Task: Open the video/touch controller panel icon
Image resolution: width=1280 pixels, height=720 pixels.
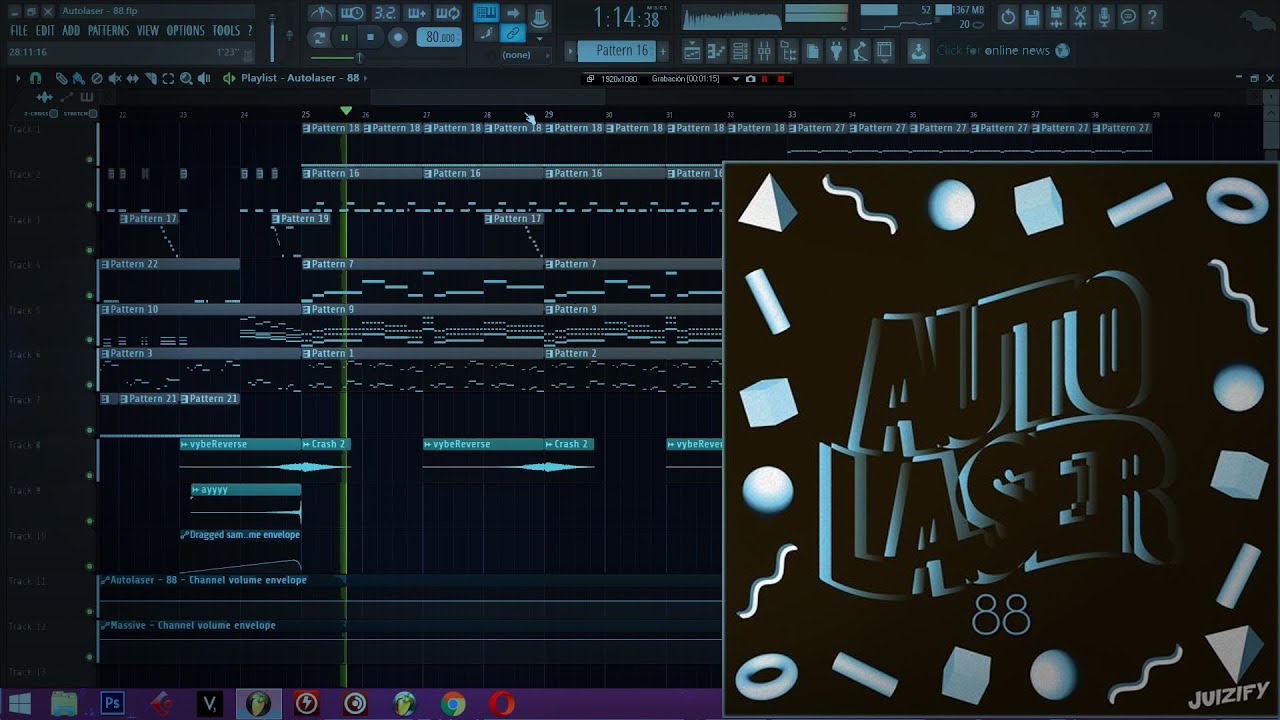Action: (x=884, y=50)
